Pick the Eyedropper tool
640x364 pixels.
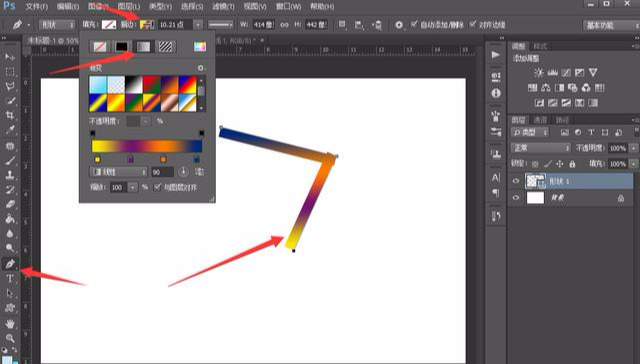(x=10, y=130)
